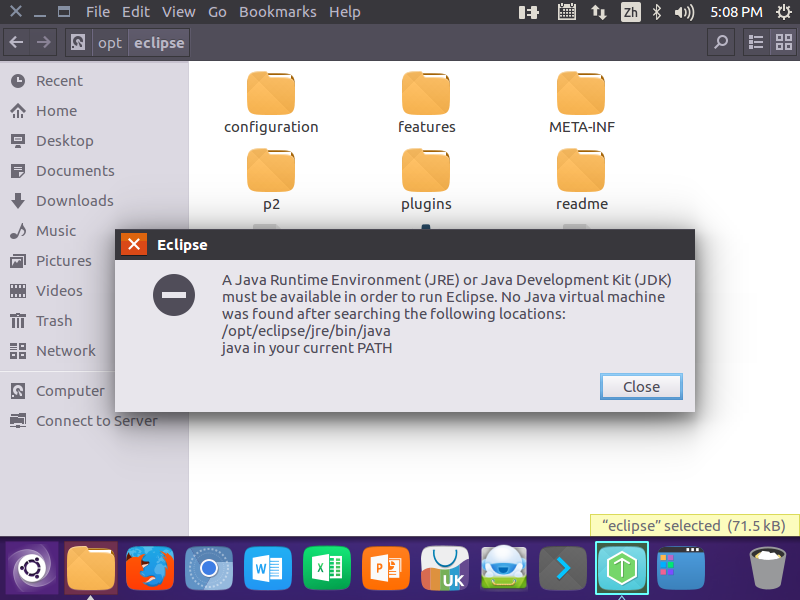
Task: Open Desktop in sidebar
Action: pos(94,141)
